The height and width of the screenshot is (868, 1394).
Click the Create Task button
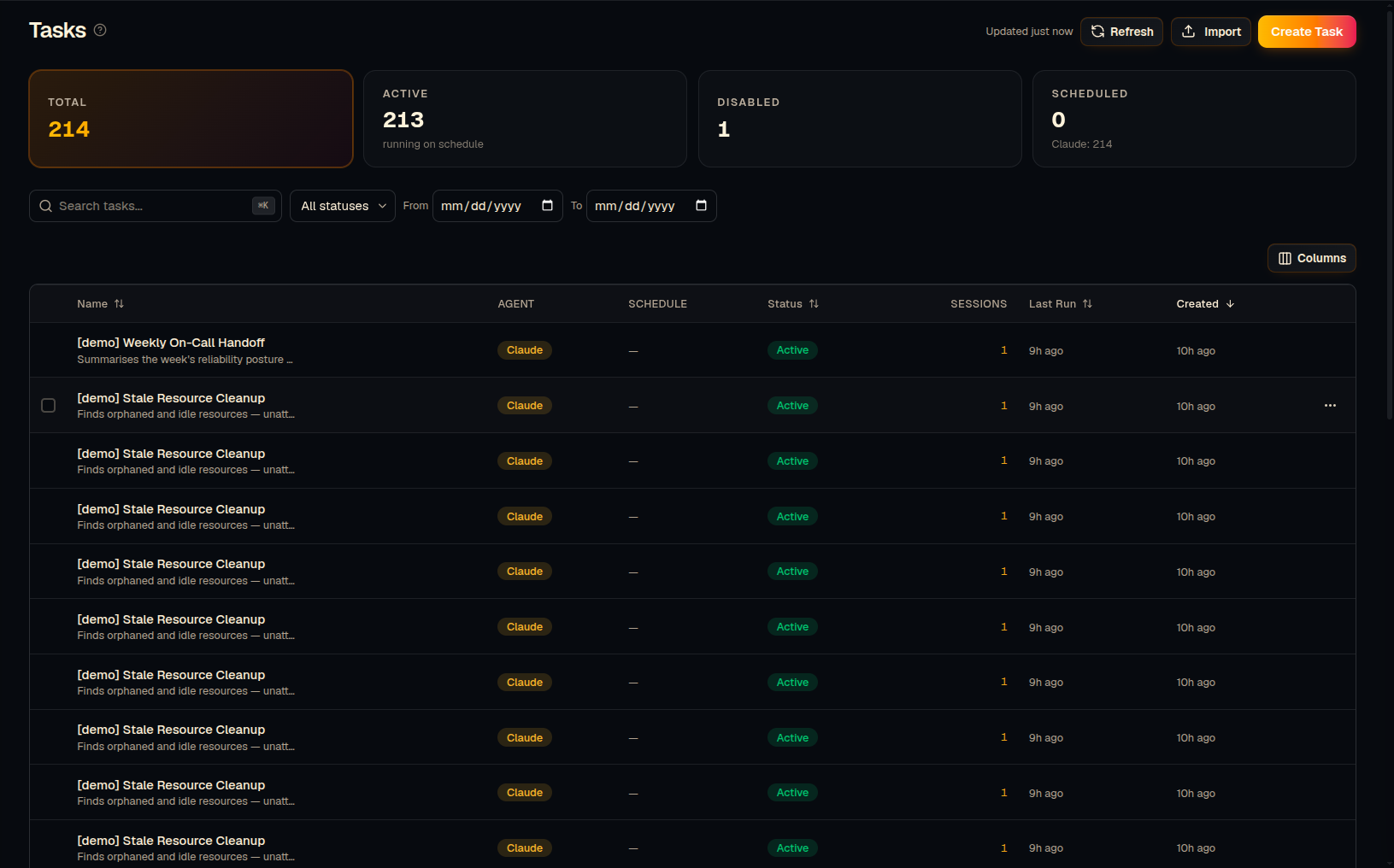click(1306, 32)
